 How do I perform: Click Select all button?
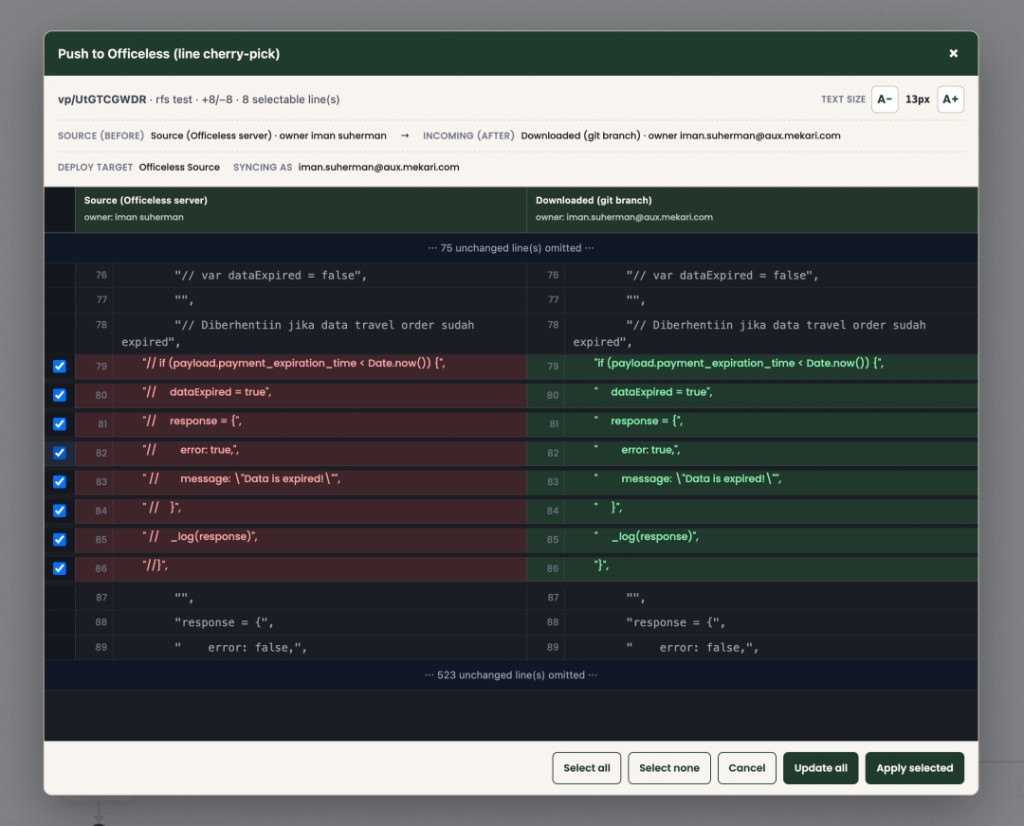tap(586, 768)
